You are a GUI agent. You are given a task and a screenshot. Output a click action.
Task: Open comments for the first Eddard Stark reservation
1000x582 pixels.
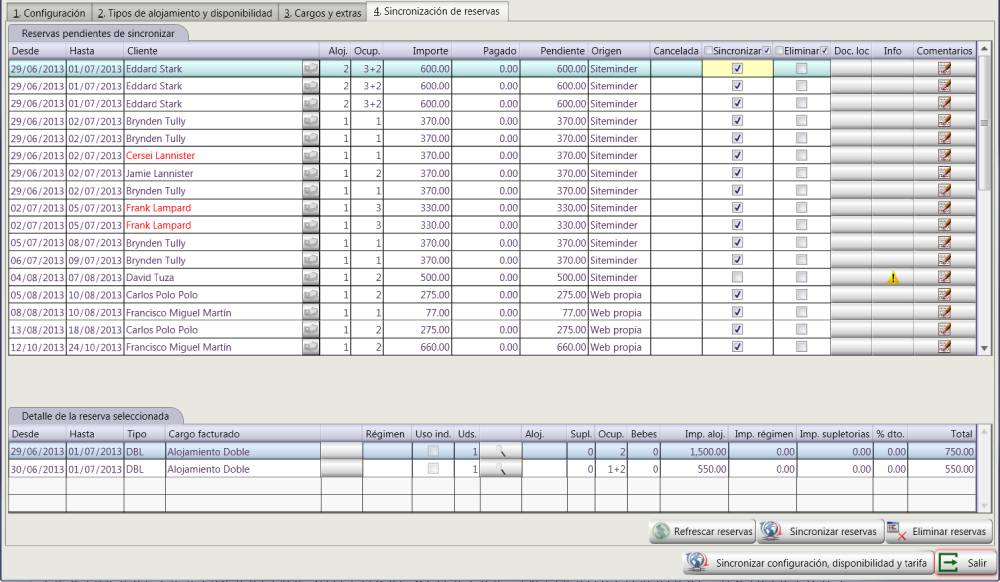coord(942,69)
